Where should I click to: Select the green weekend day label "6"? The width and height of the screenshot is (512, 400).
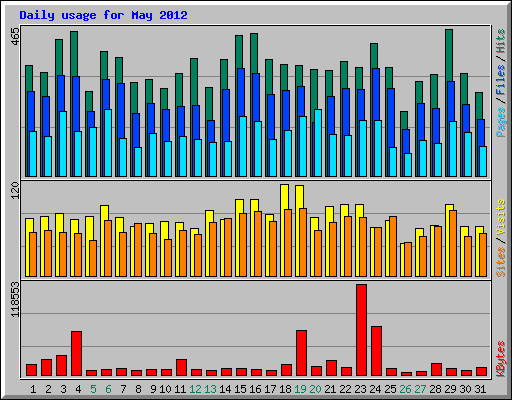[x=108, y=389]
